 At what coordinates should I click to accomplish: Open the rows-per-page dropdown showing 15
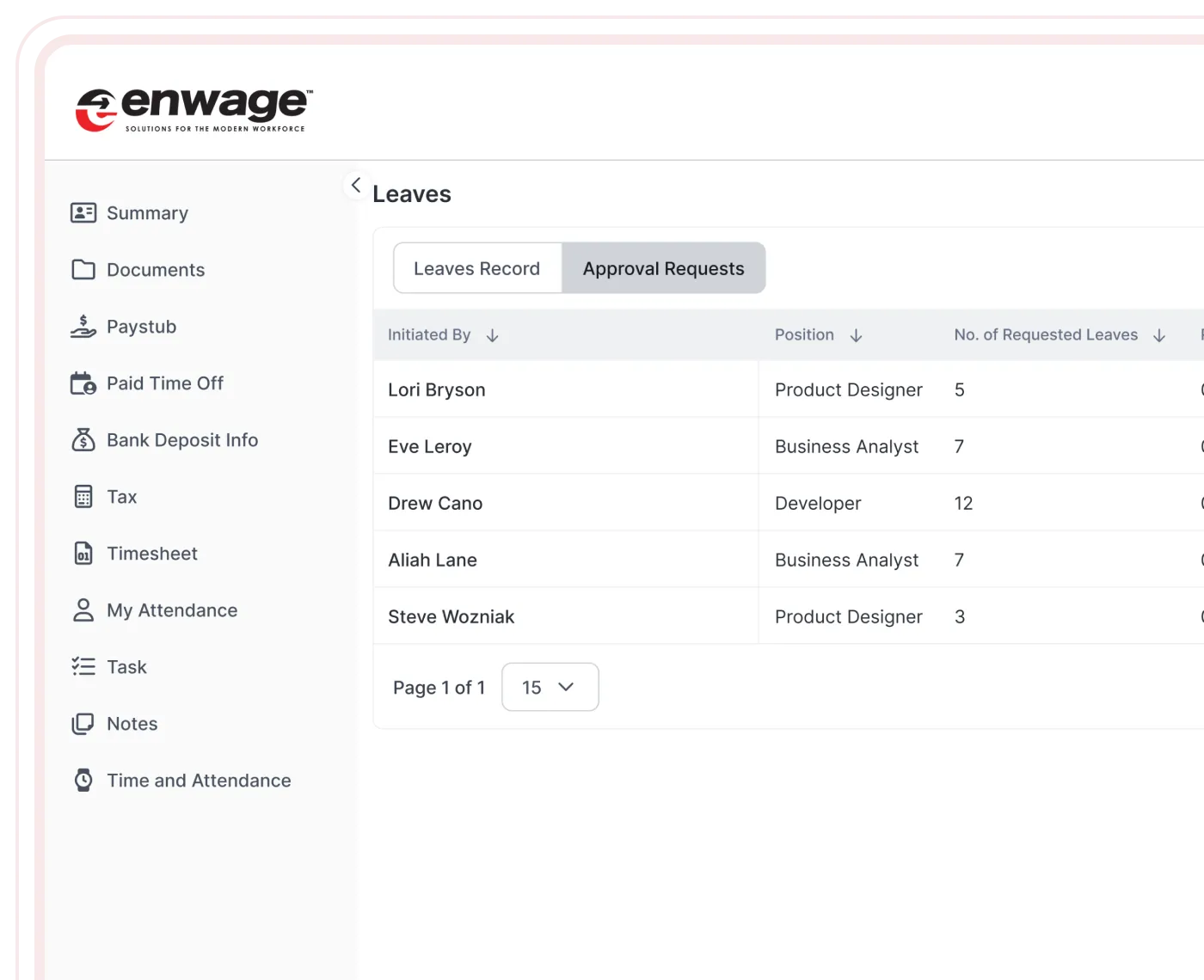pos(550,687)
